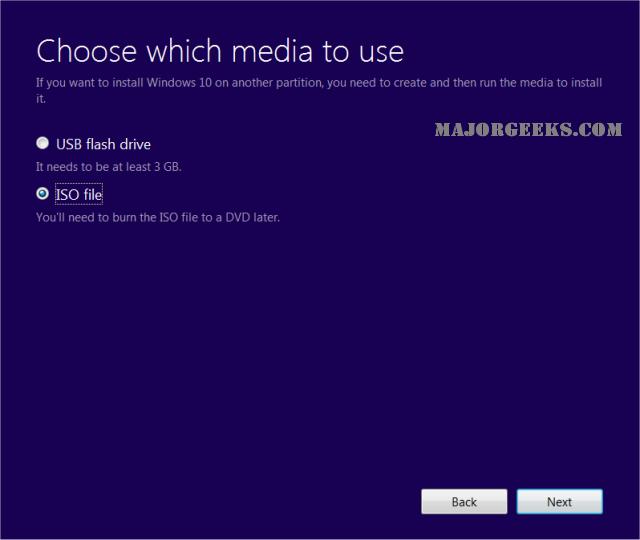Go back with the Back button
Viewport: 640px width, 540px height.
[x=464, y=502]
